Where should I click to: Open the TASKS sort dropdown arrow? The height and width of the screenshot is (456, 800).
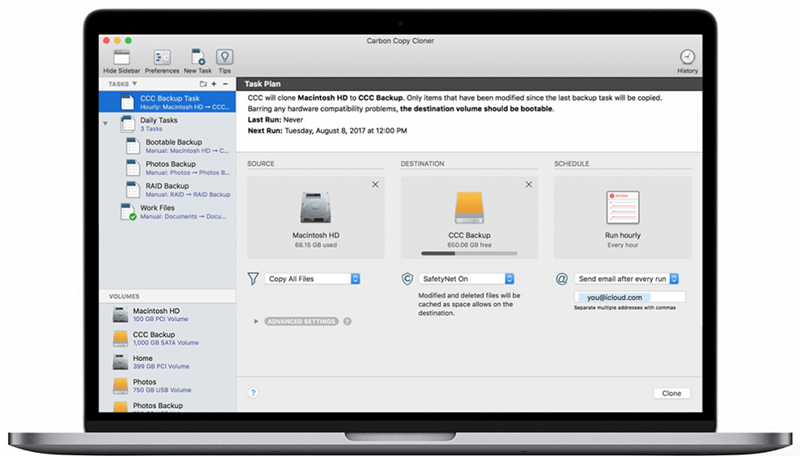[x=135, y=84]
